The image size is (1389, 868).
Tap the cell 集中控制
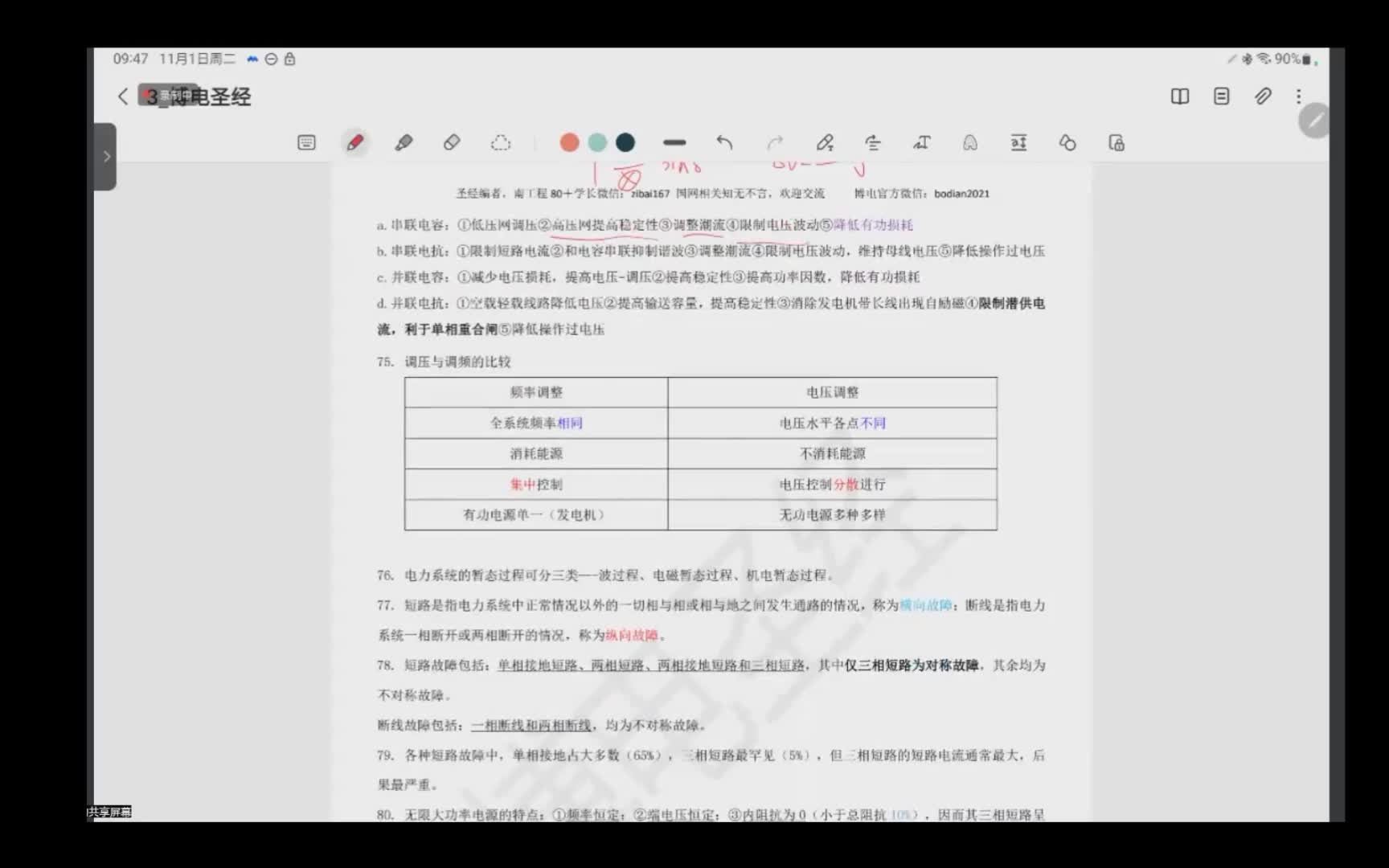[536, 484]
